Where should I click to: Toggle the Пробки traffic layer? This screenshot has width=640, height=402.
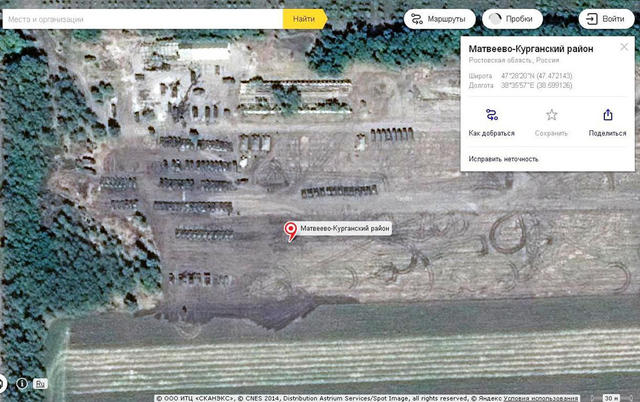512,19
